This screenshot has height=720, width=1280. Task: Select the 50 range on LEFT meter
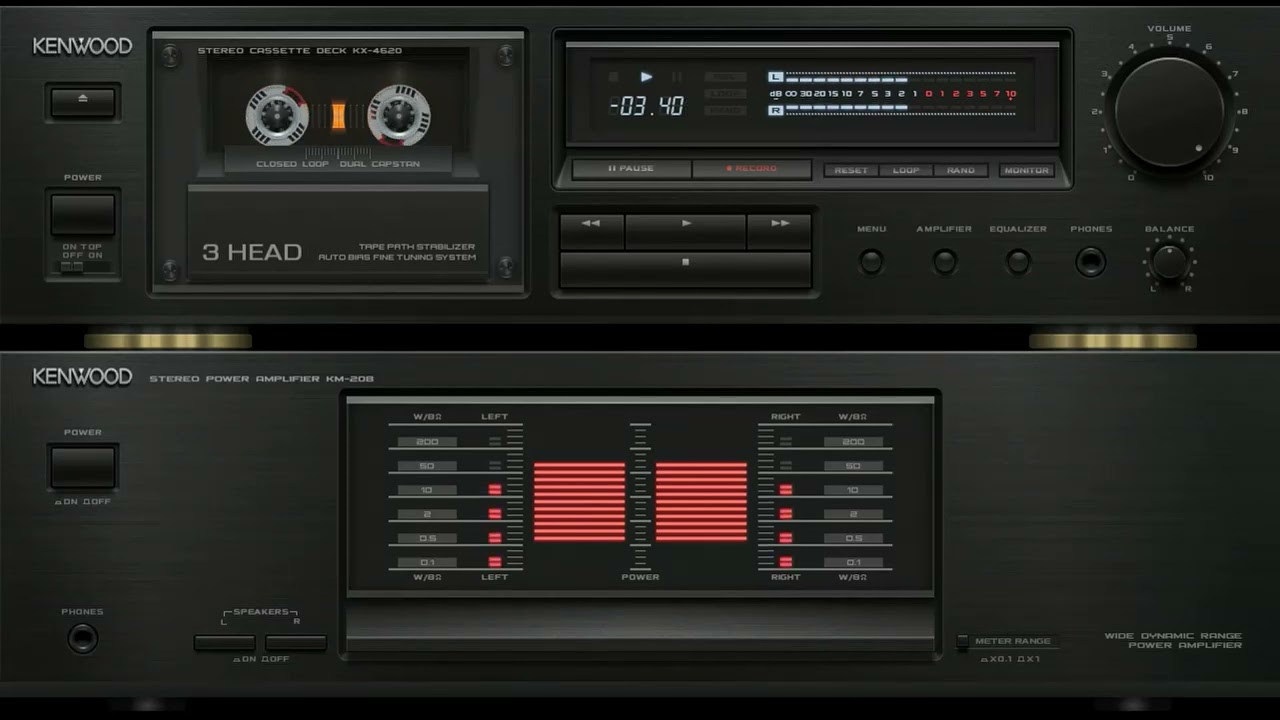point(427,466)
